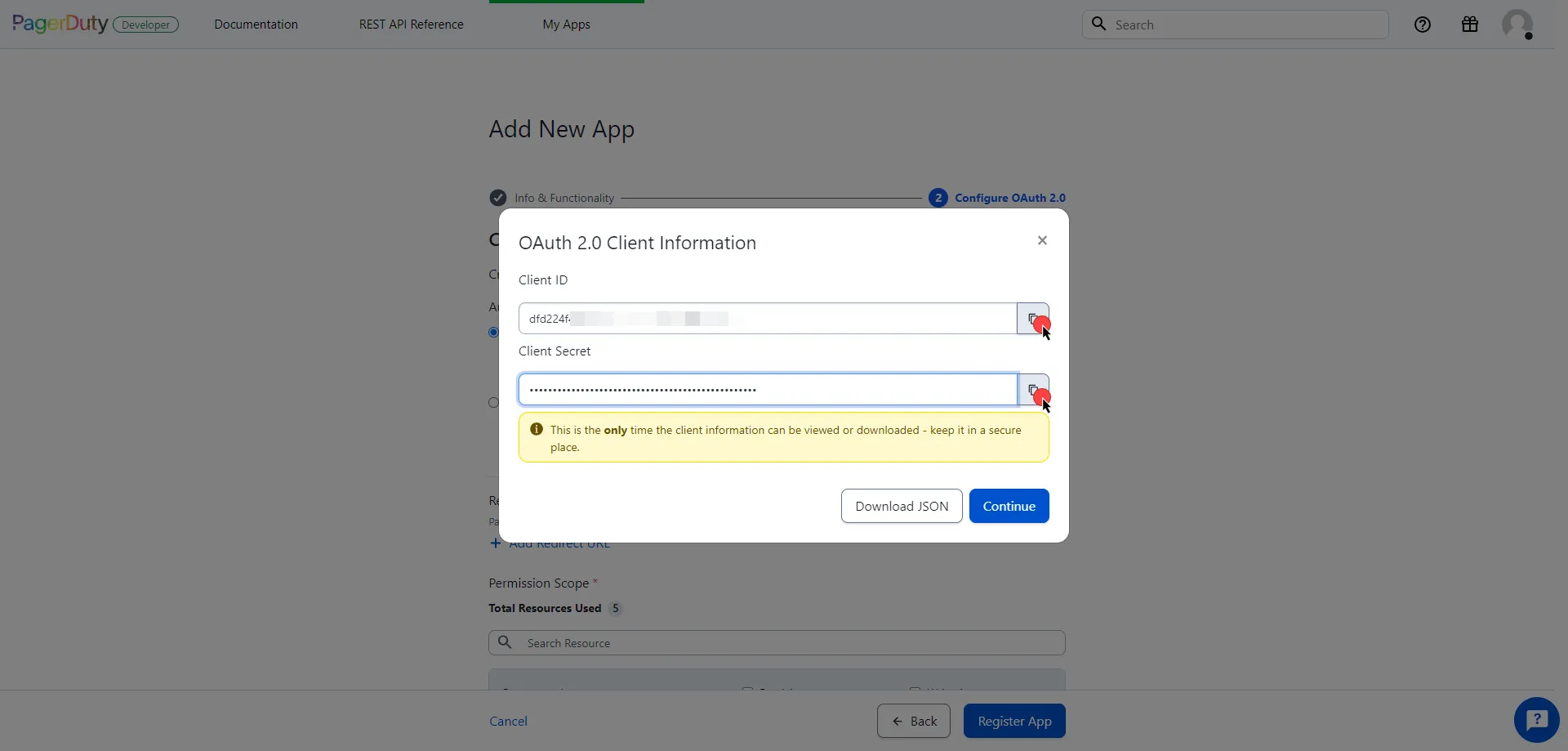Screen dimensions: 1568x751
Task: Select the lower unselected radio option
Action: click(x=493, y=402)
